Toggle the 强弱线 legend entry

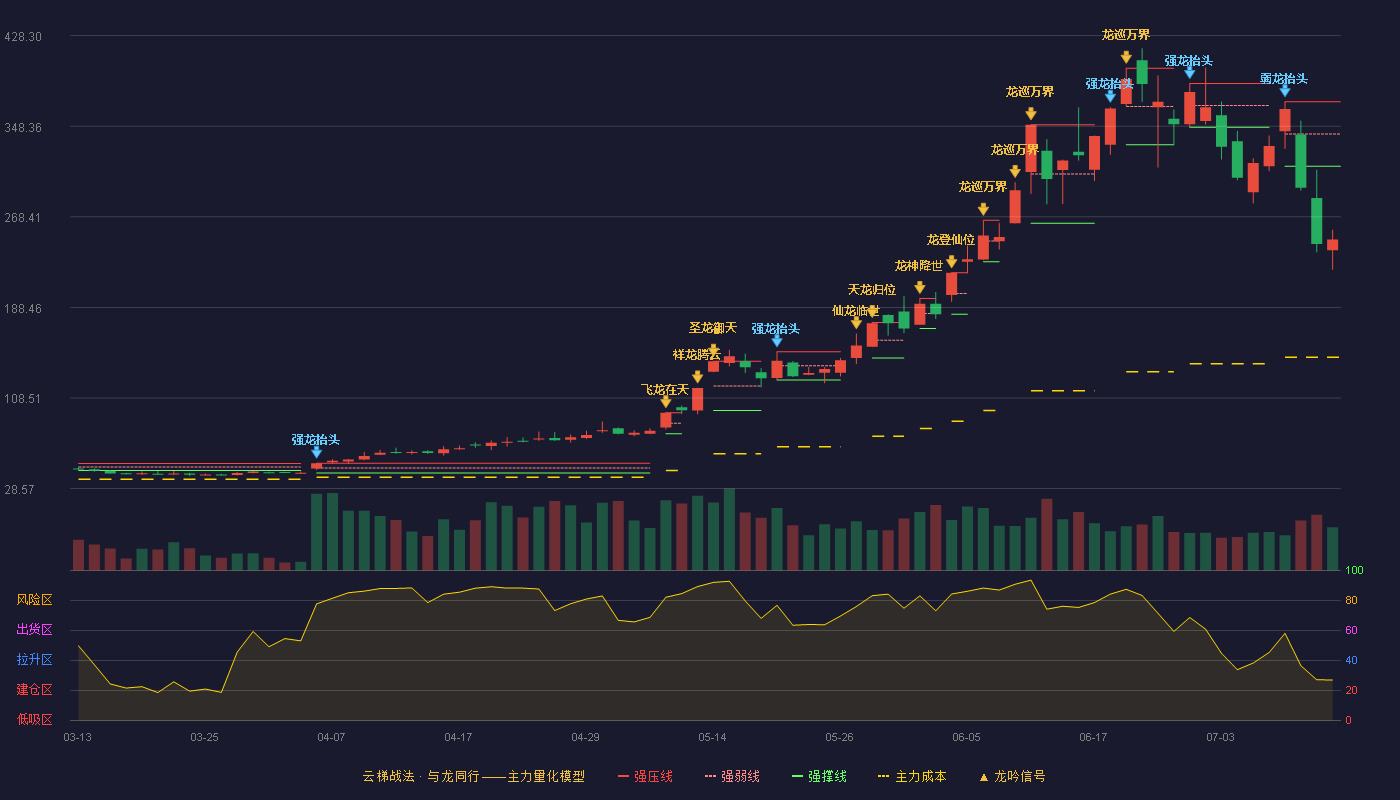coord(732,776)
